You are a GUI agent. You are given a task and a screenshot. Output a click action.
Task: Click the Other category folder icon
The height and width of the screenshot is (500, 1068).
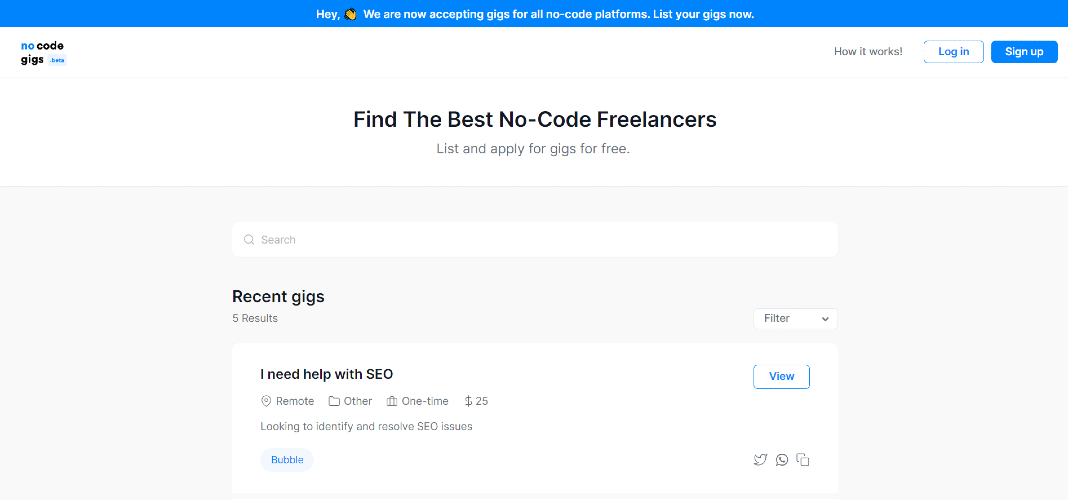pos(334,401)
